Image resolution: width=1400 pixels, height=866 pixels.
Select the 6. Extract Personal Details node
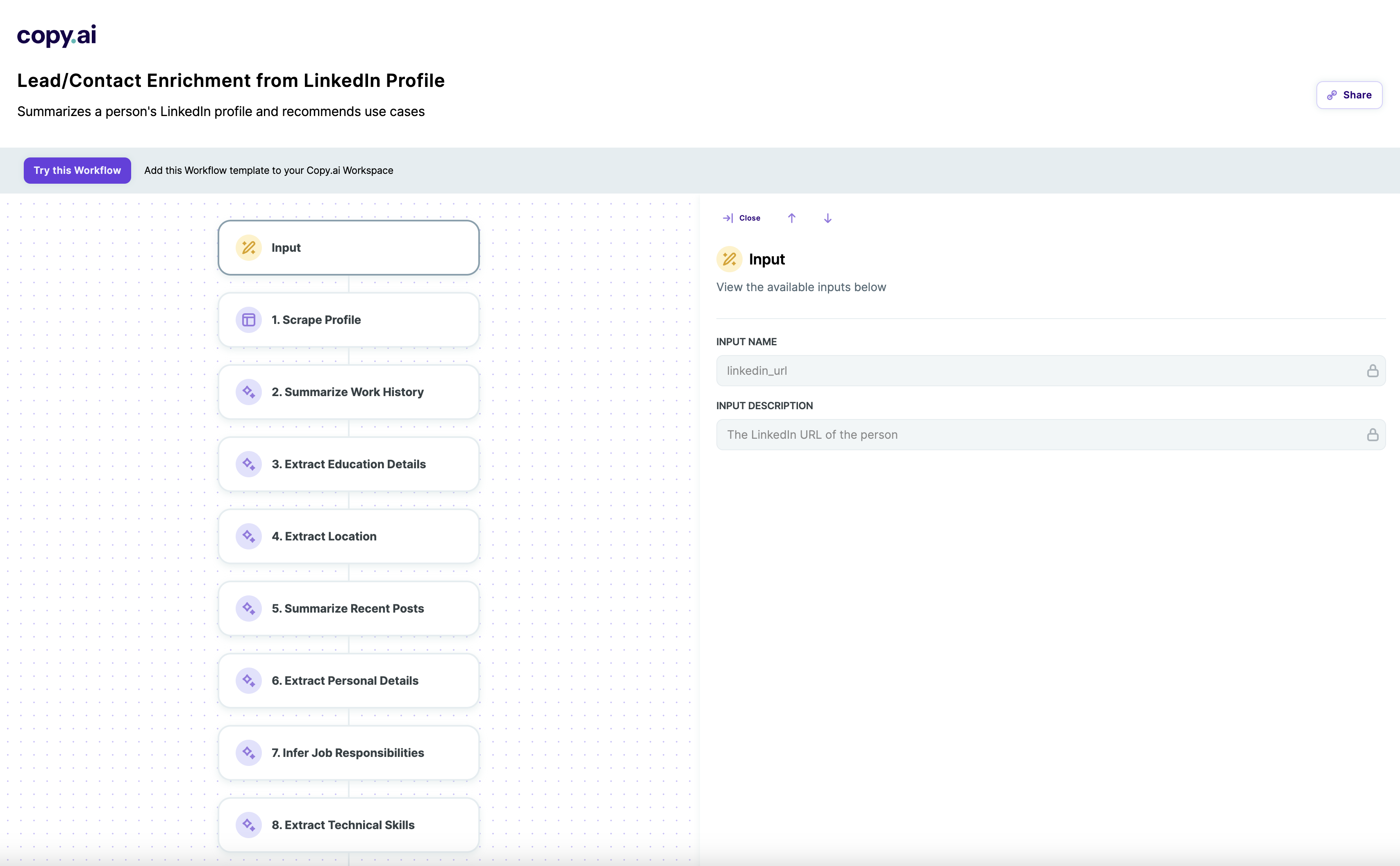point(349,680)
